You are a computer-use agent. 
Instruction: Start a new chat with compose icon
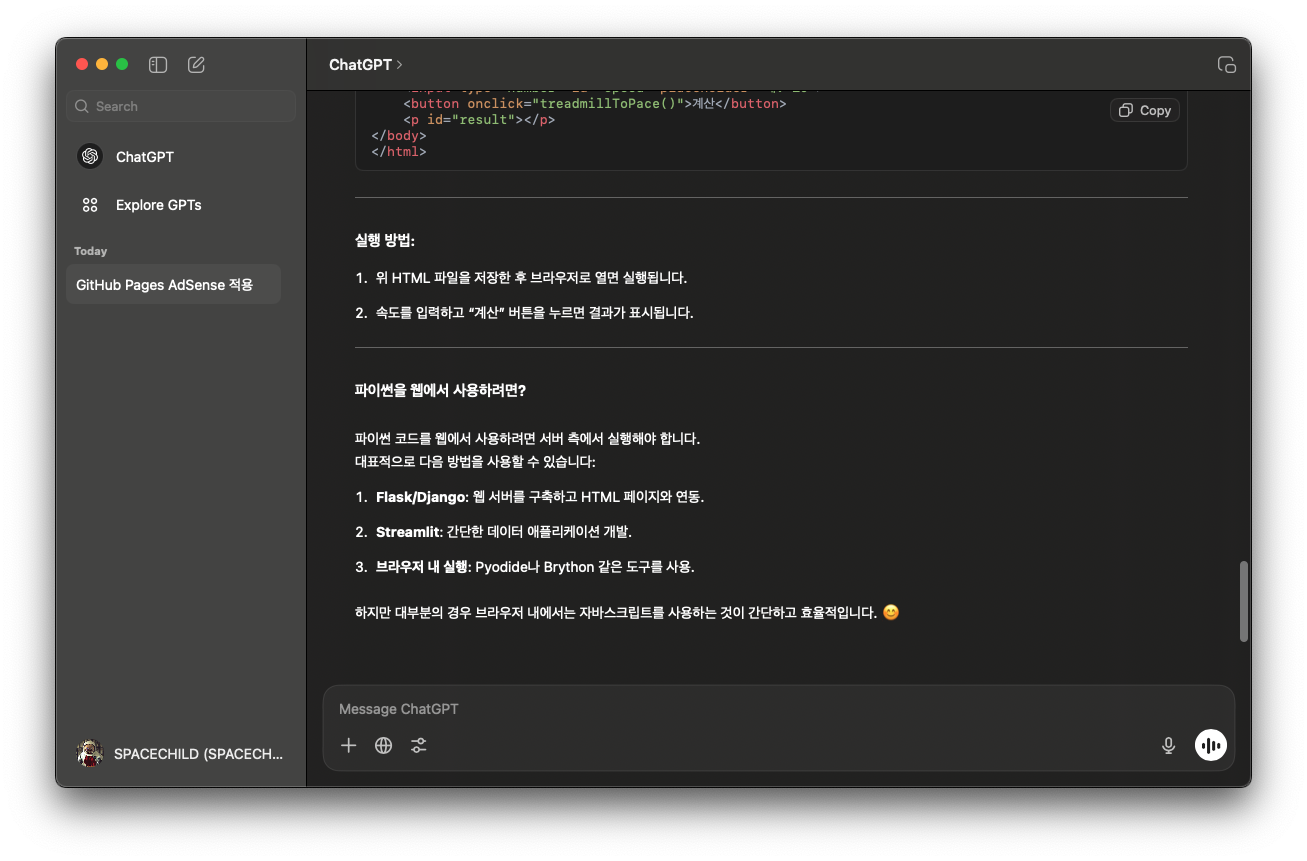[196, 64]
